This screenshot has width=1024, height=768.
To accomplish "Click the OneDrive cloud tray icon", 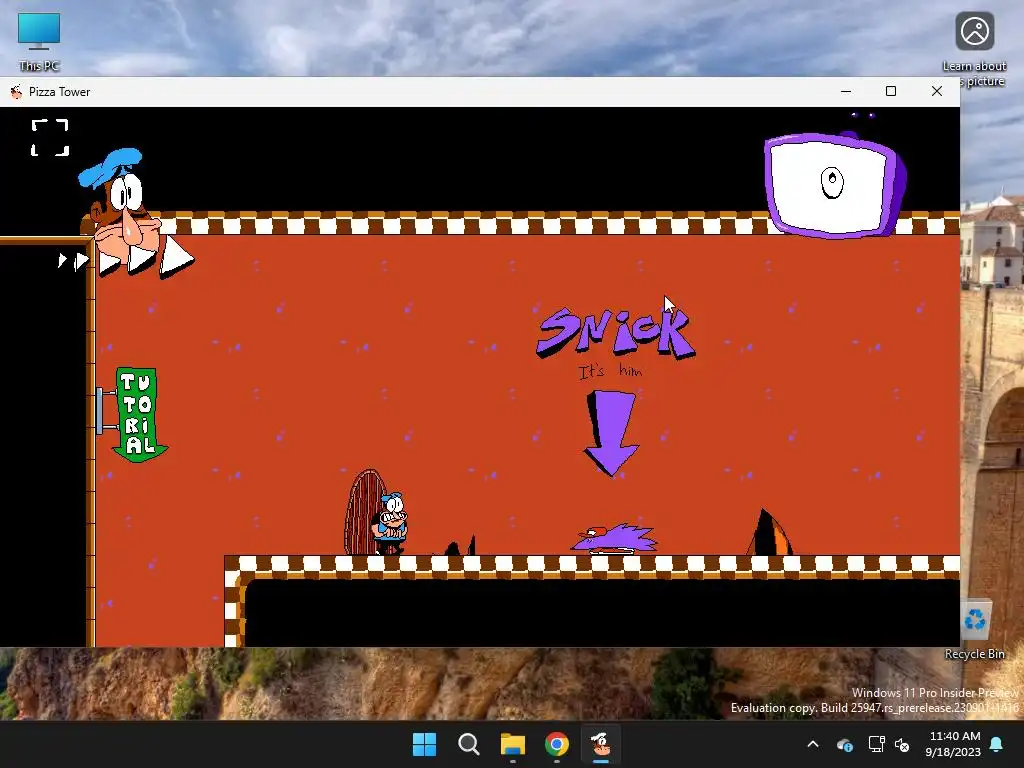I will coord(844,744).
